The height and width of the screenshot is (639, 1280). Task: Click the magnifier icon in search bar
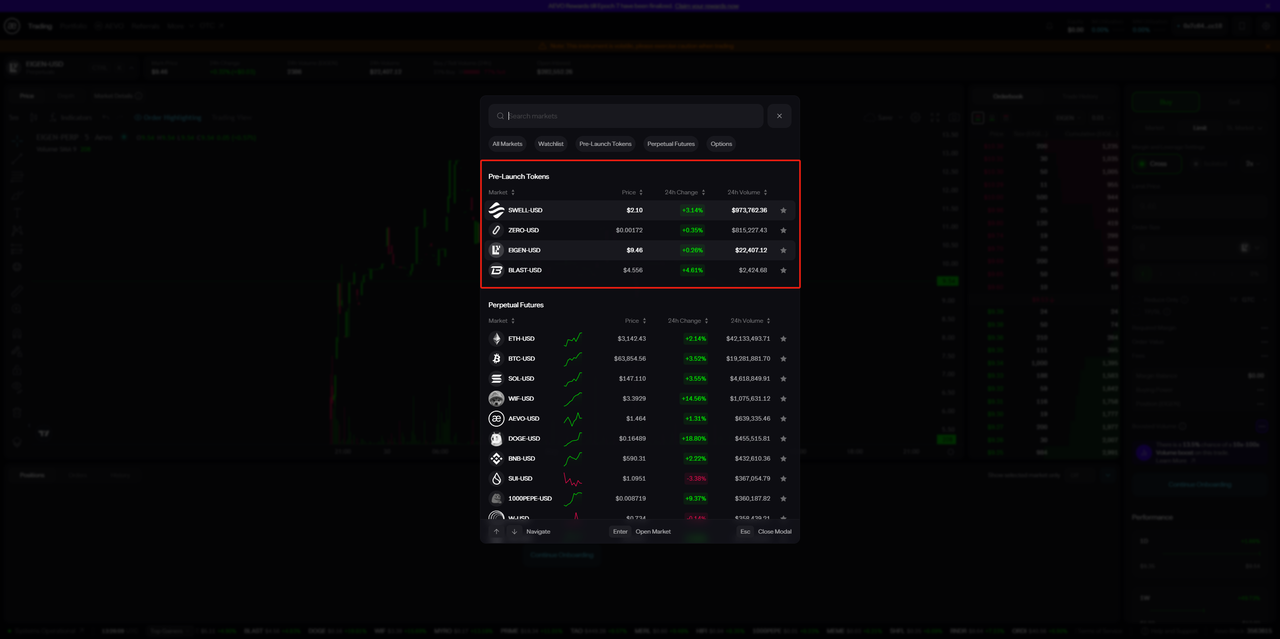click(500, 116)
